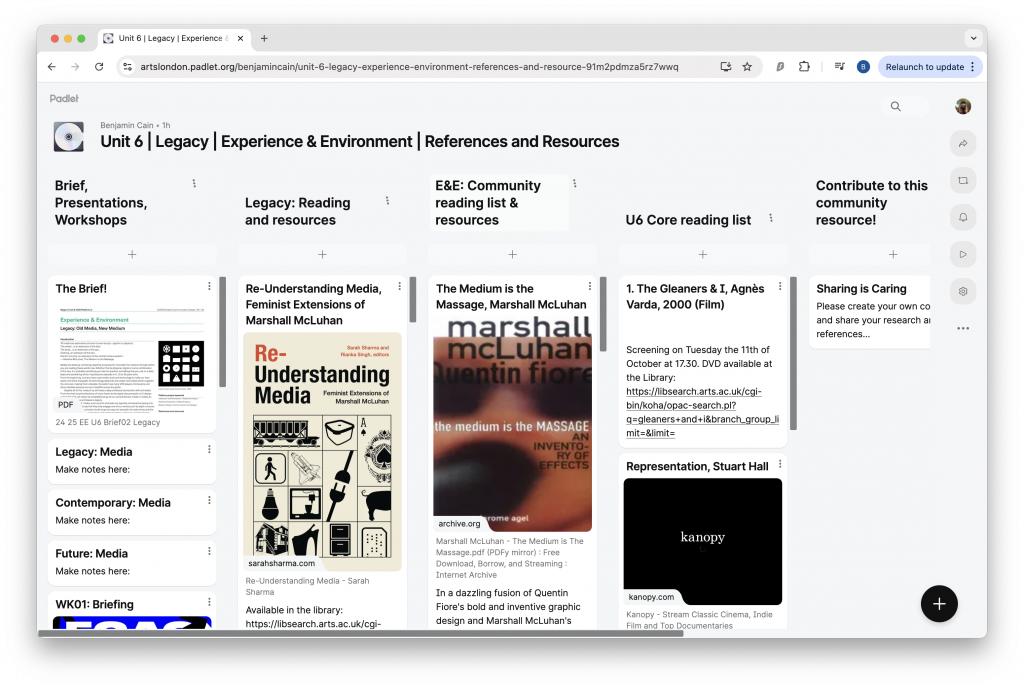This screenshot has width=1024, height=687.
Task: Click the U6 Core reading list scrollbar
Action: point(793,353)
